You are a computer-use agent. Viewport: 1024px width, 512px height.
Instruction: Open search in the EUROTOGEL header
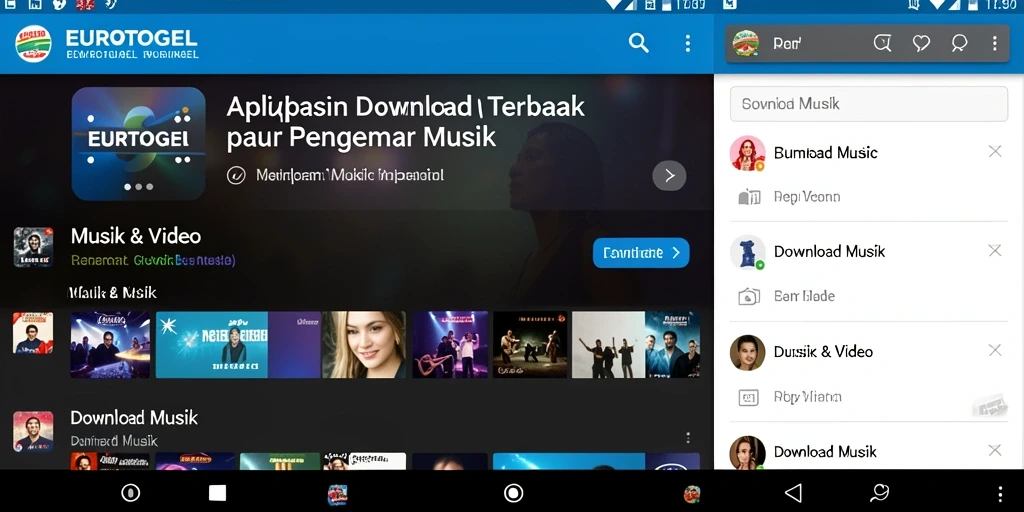pos(639,43)
